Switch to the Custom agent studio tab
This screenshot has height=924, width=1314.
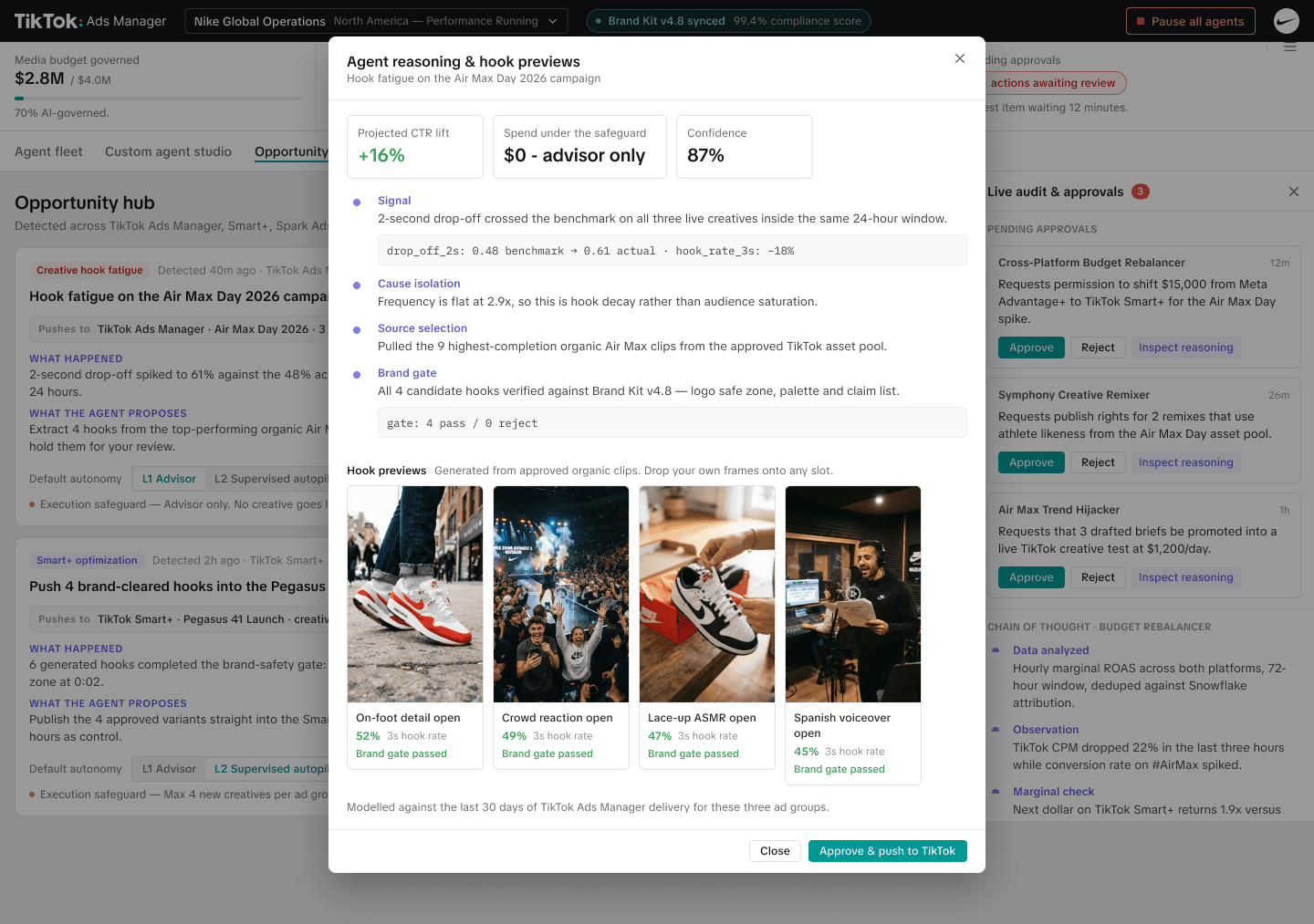click(x=168, y=151)
